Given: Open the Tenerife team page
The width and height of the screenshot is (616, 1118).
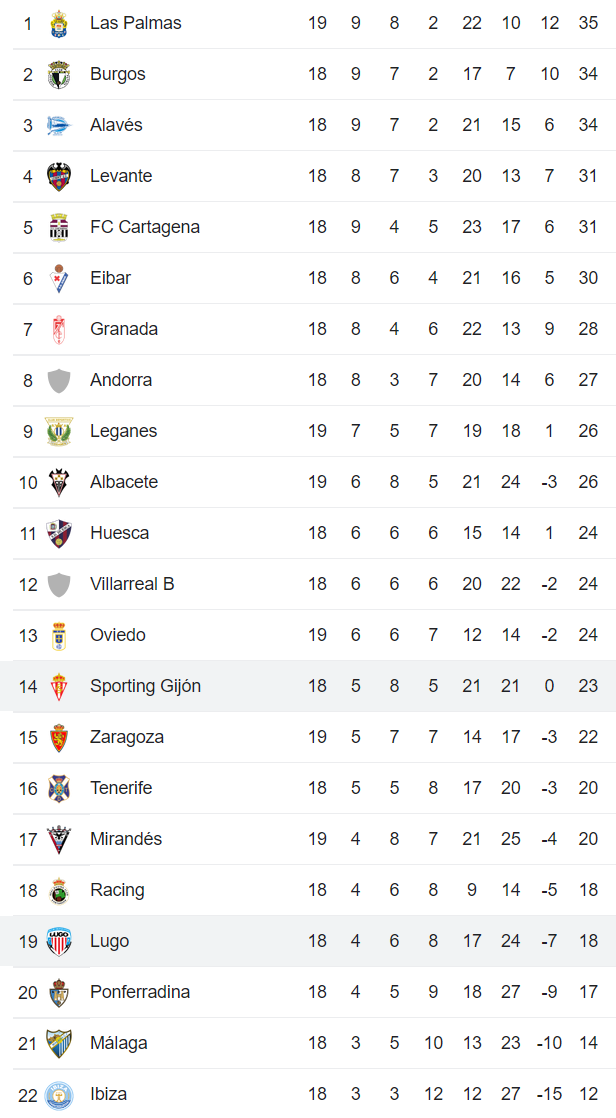Looking at the screenshot, I should (121, 788).
